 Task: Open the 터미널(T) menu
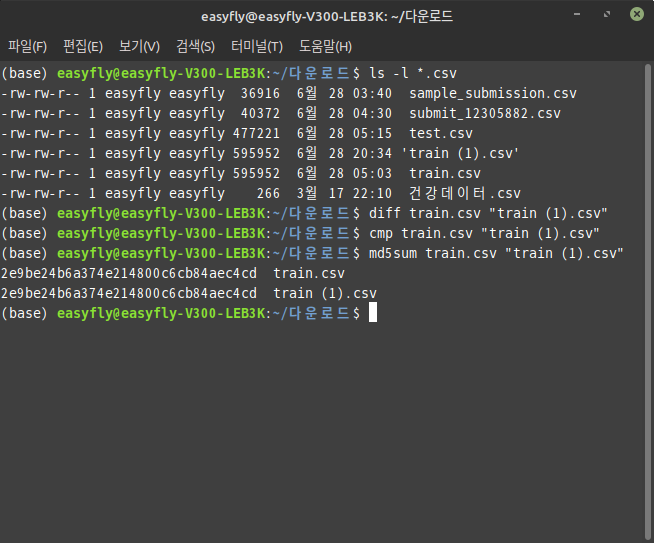257,46
